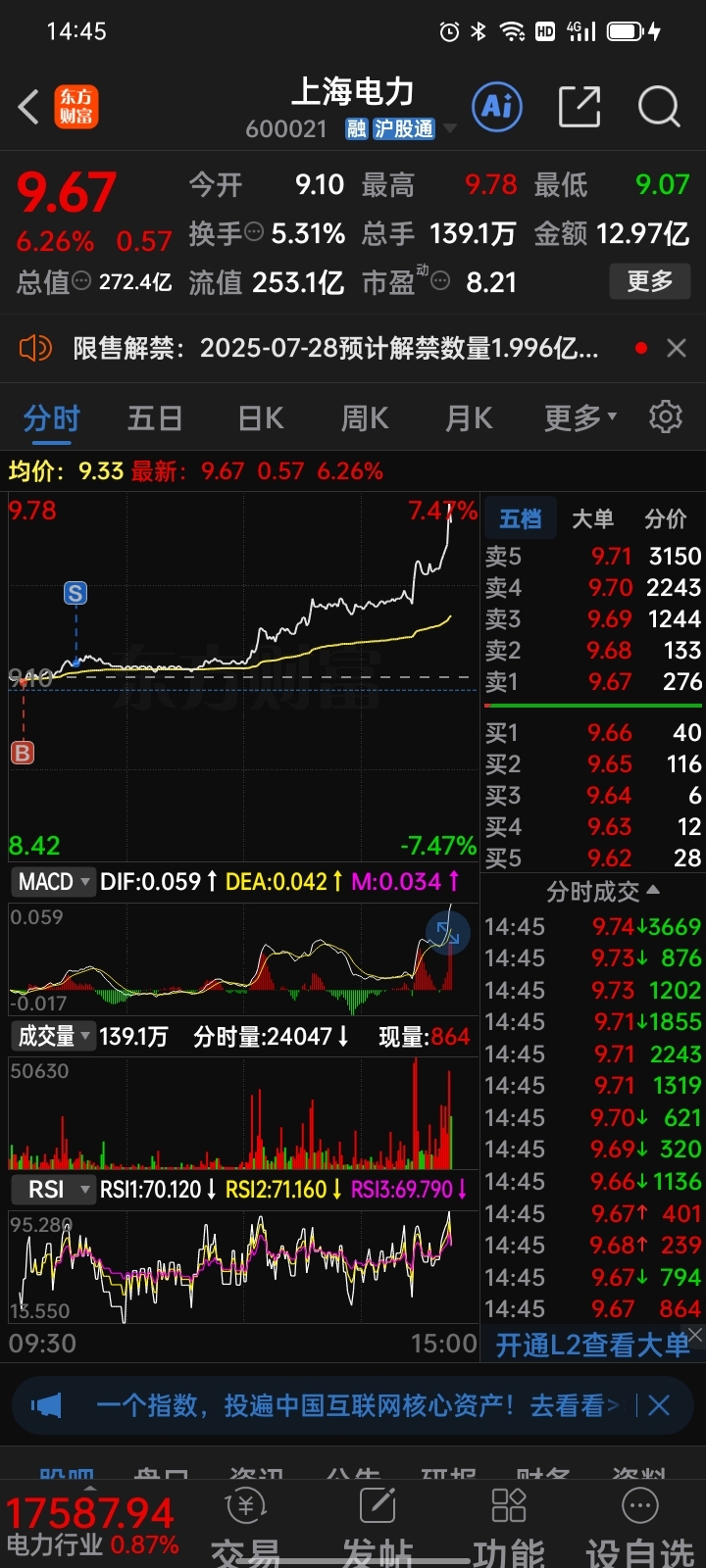Tap the 卖3 9.69 order row

(x=593, y=618)
